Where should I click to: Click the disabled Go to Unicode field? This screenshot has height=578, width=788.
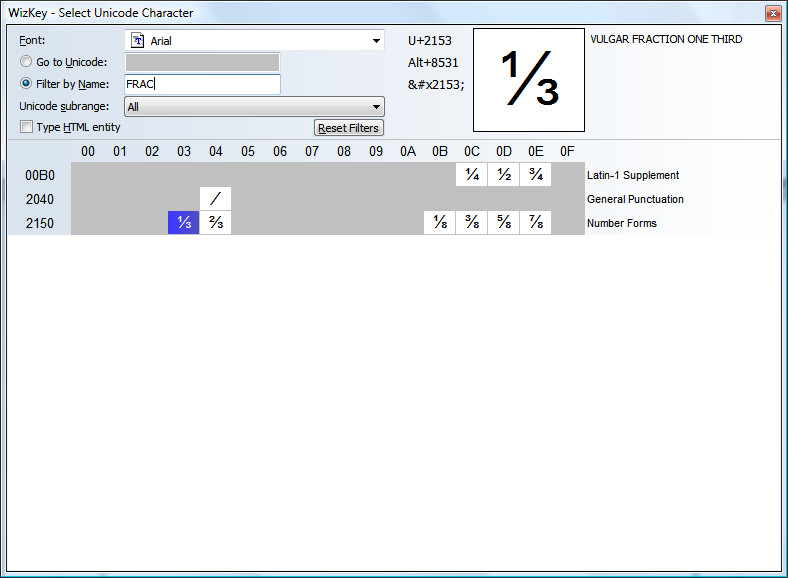point(202,62)
